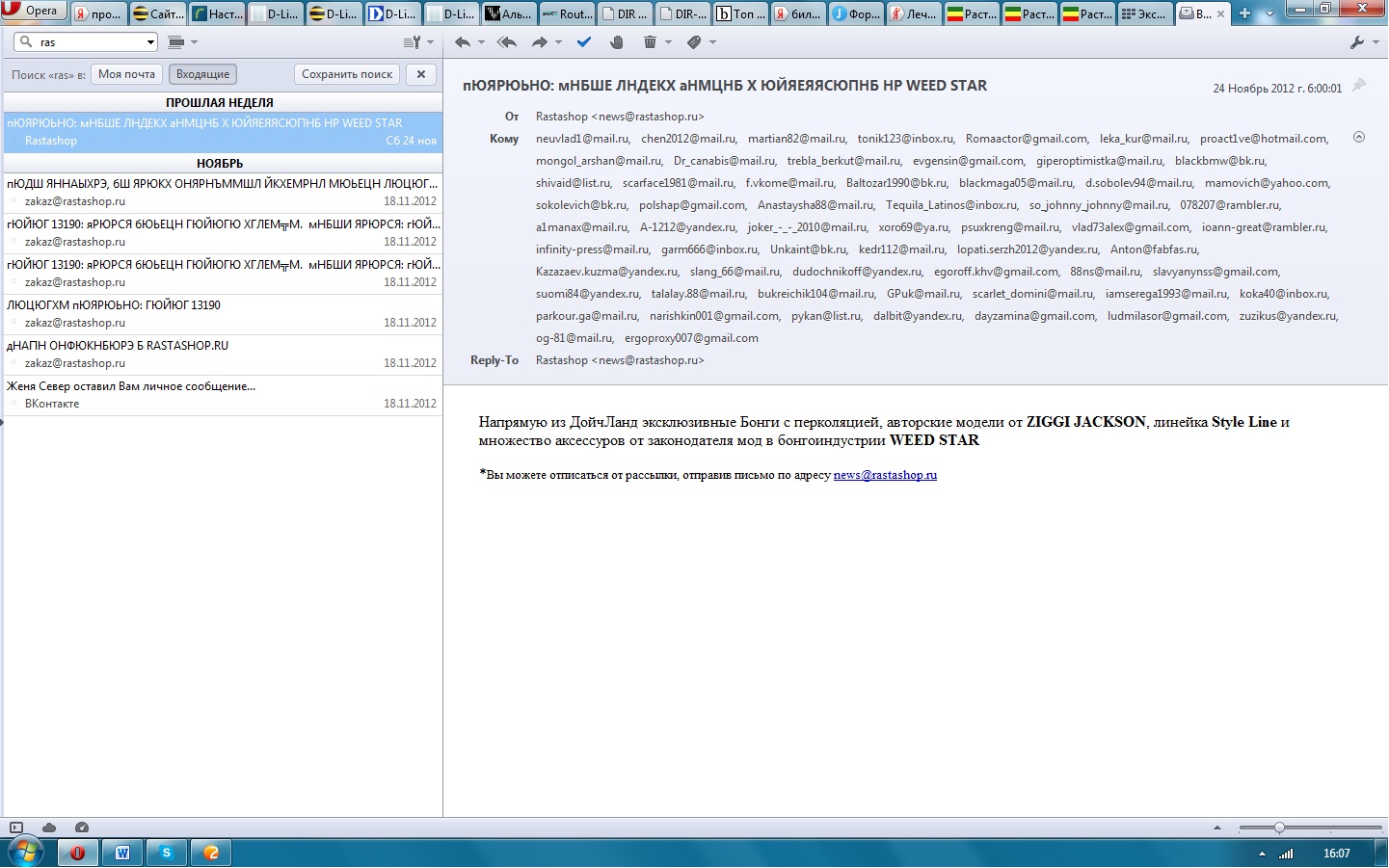Switch to the 'Аль...' tab
The height and width of the screenshot is (868, 1389).
(508, 13)
